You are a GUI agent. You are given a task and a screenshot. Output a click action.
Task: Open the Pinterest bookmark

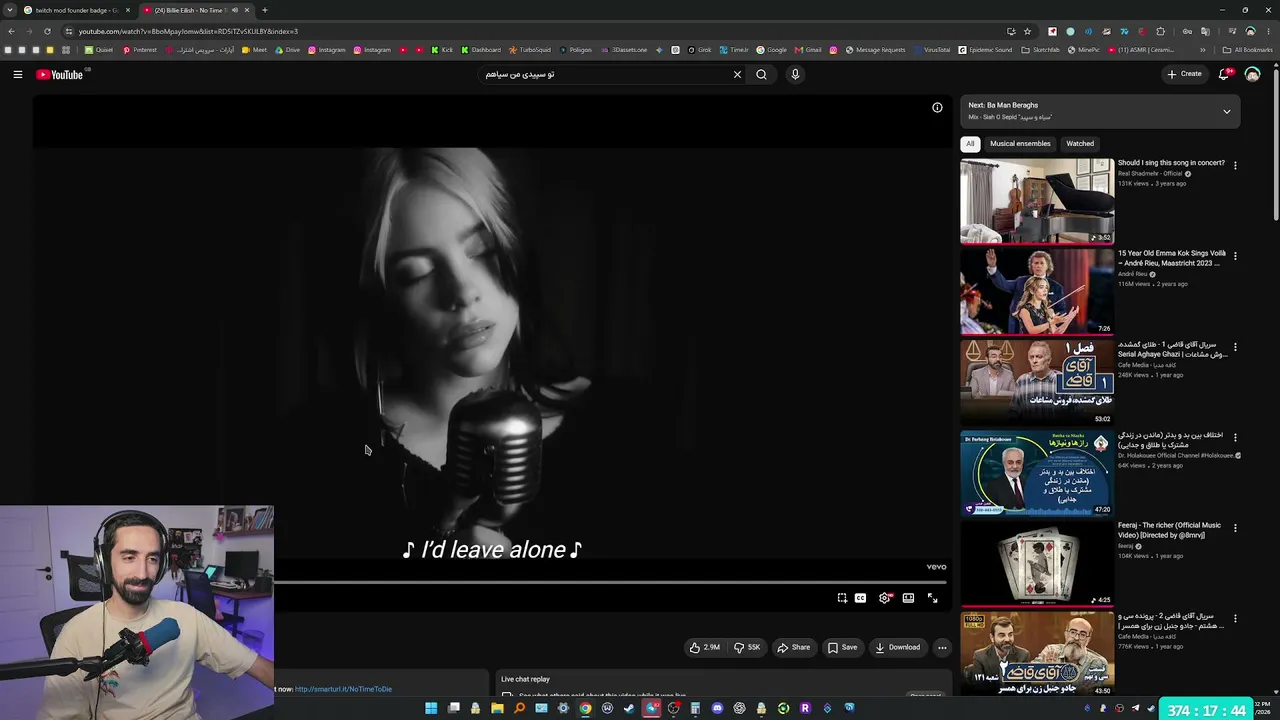click(140, 50)
